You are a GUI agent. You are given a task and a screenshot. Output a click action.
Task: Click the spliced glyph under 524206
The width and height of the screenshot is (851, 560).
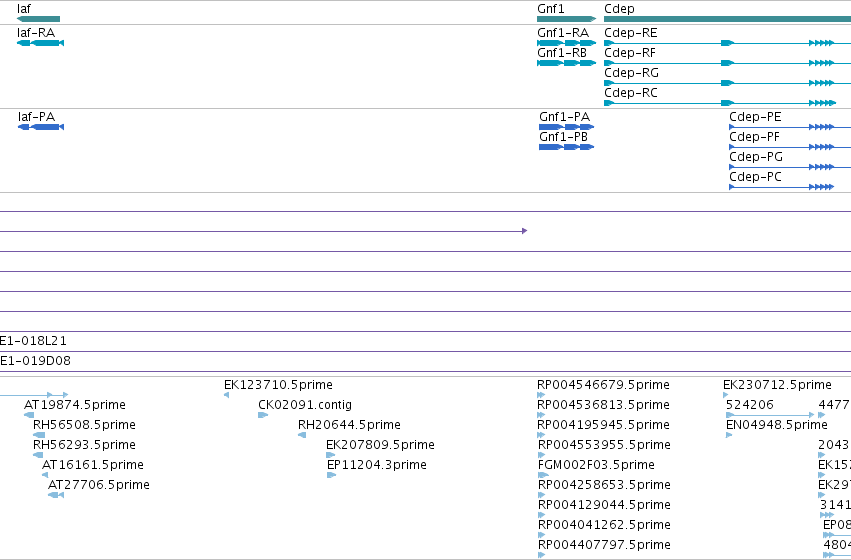pyautogui.click(x=771, y=415)
